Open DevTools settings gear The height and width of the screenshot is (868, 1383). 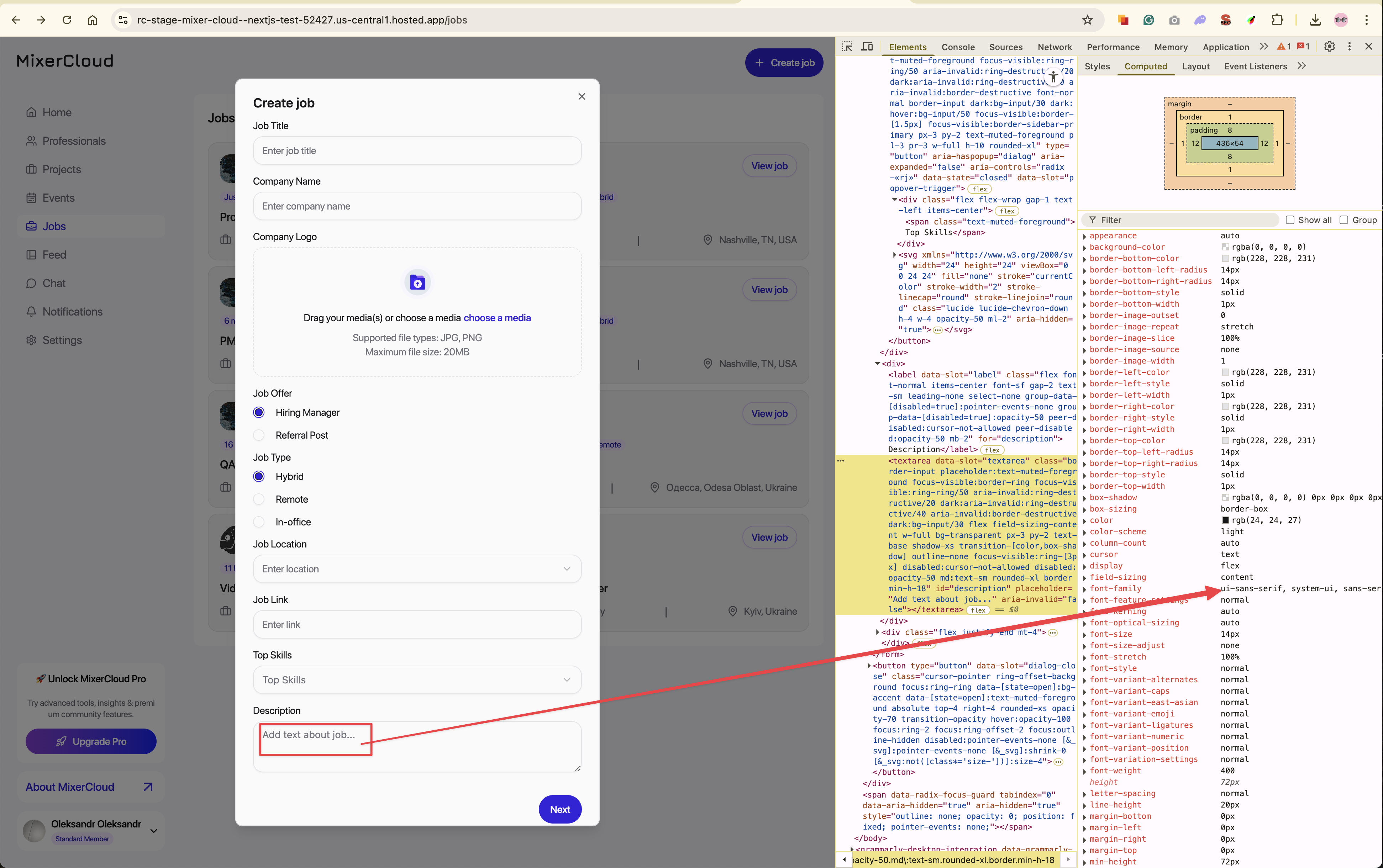(1329, 47)
